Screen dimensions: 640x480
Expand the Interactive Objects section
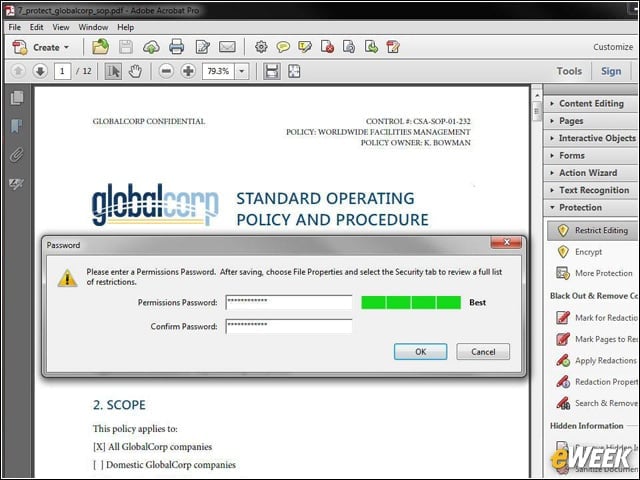[x=591, y=138]
